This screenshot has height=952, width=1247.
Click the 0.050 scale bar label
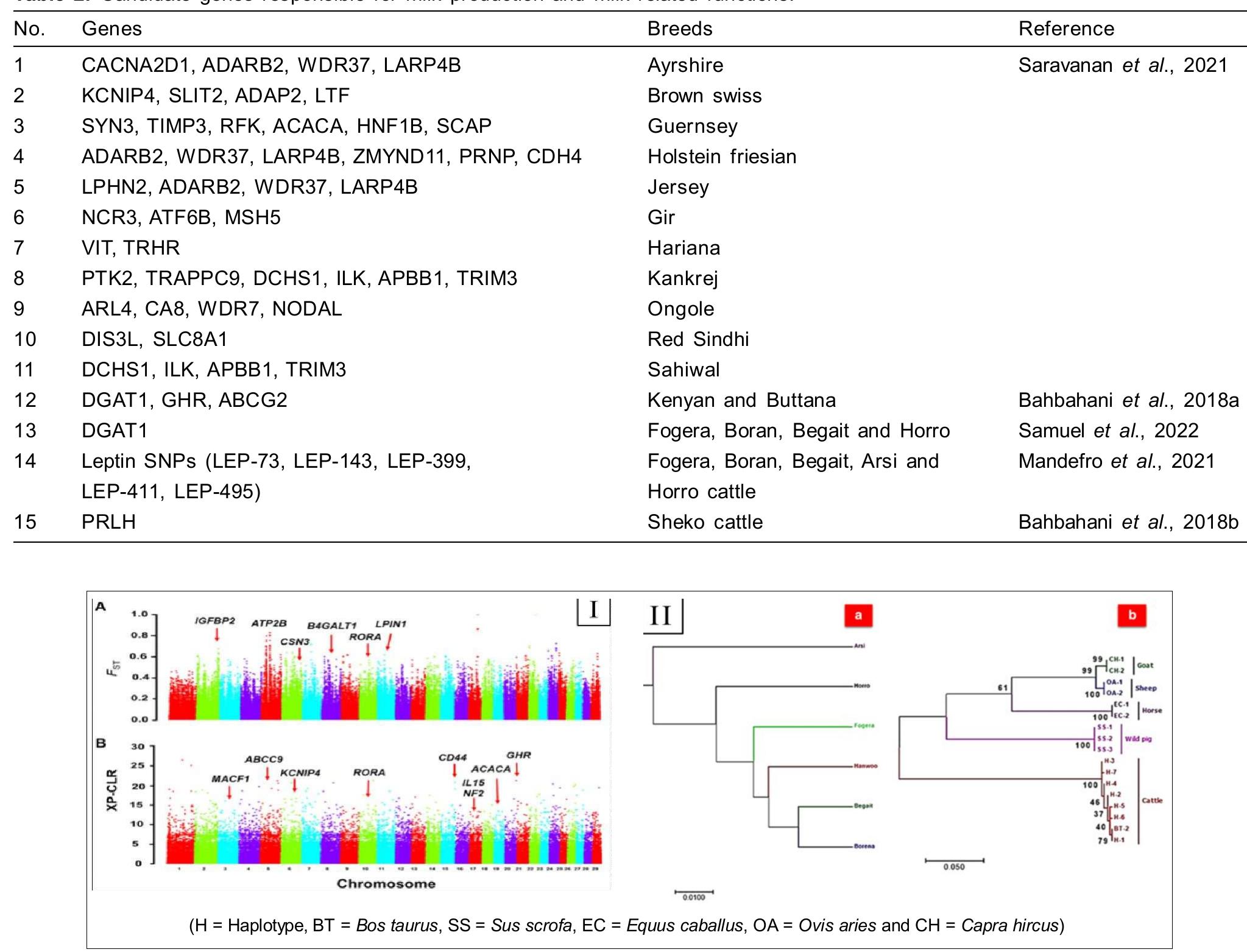coord(954,867)
